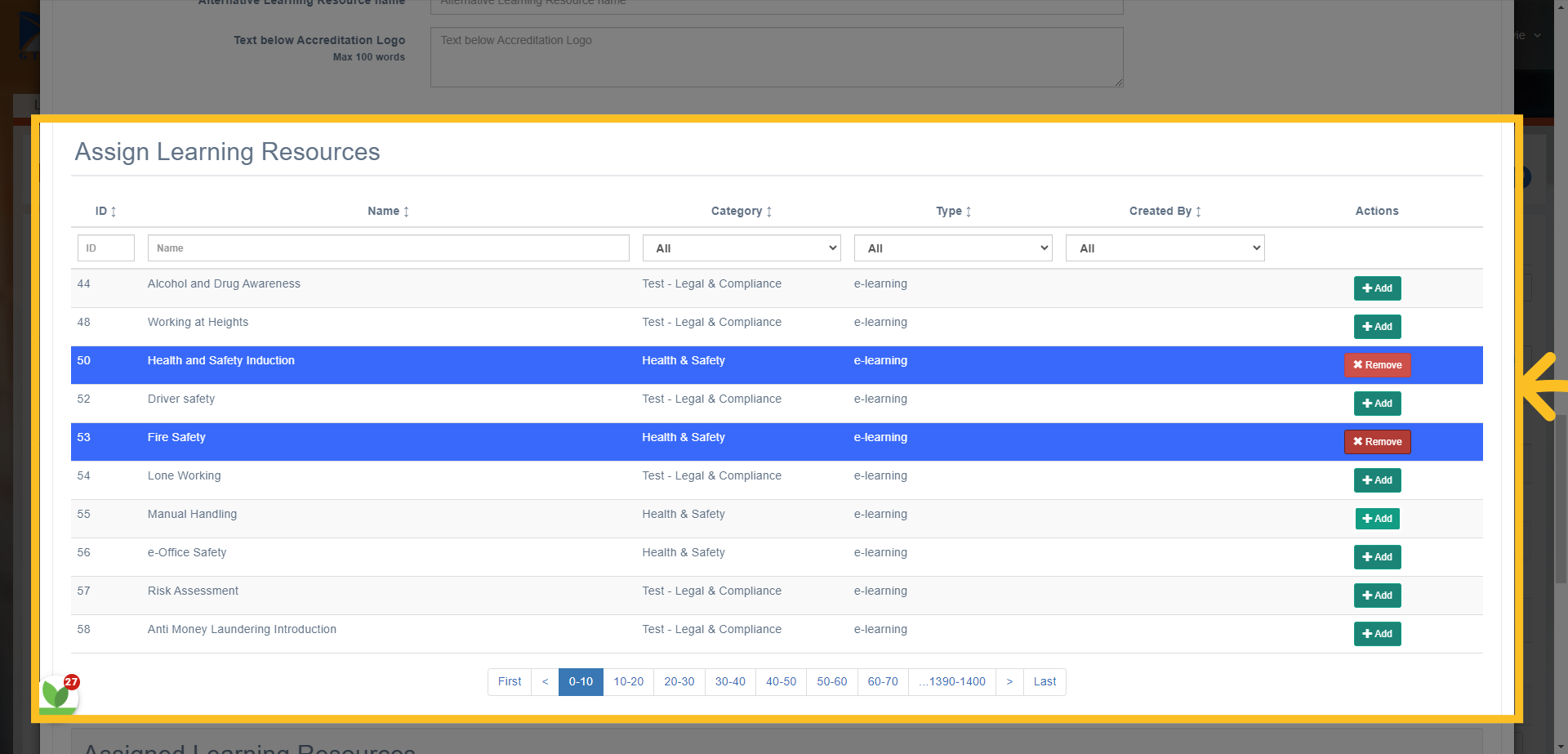Click e-learning type in row 57
This screenshot has height=754, width=1568.
[x=880, y=591]
